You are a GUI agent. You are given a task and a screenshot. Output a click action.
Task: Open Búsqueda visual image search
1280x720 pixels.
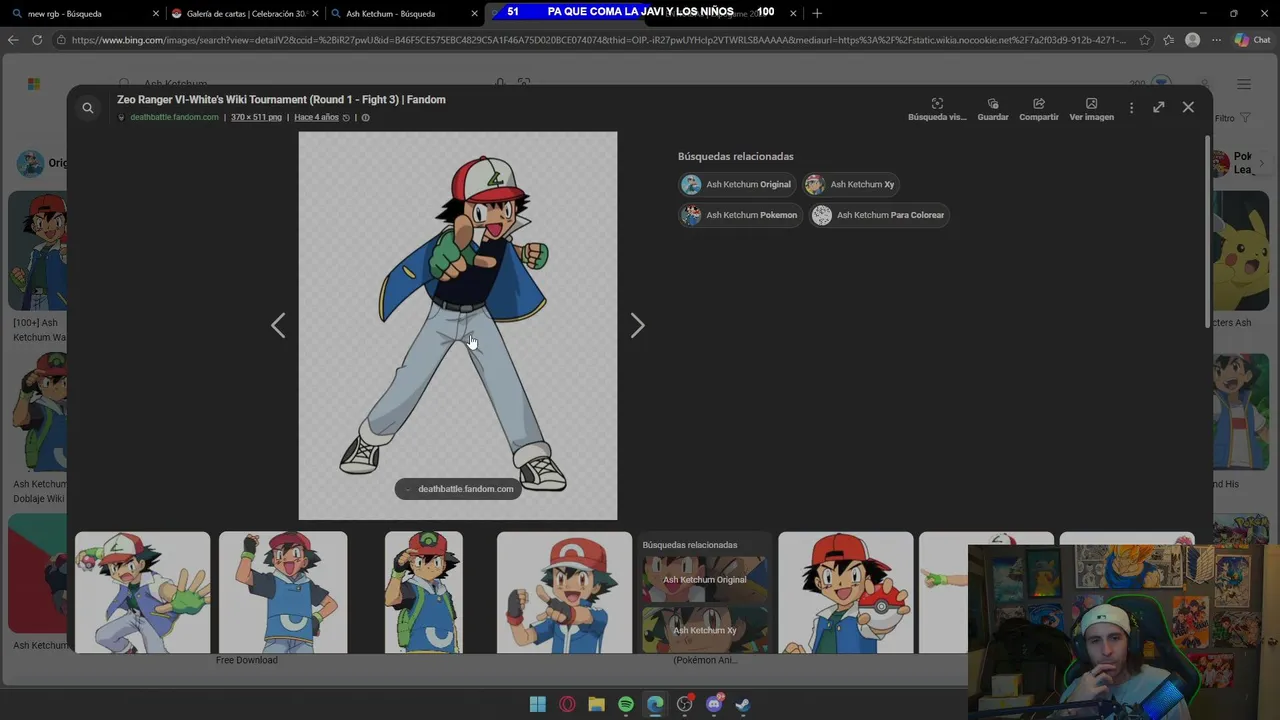coord(937,110)
